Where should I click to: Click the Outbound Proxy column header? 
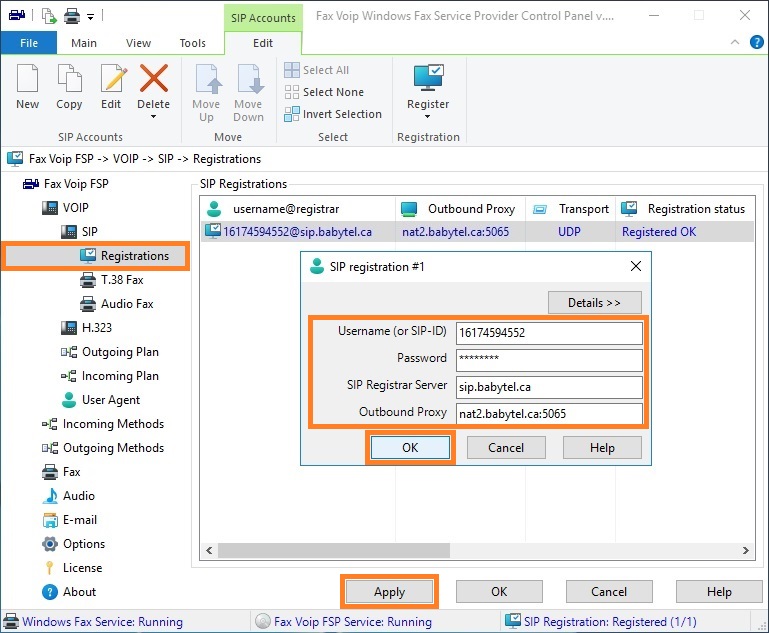460,209
